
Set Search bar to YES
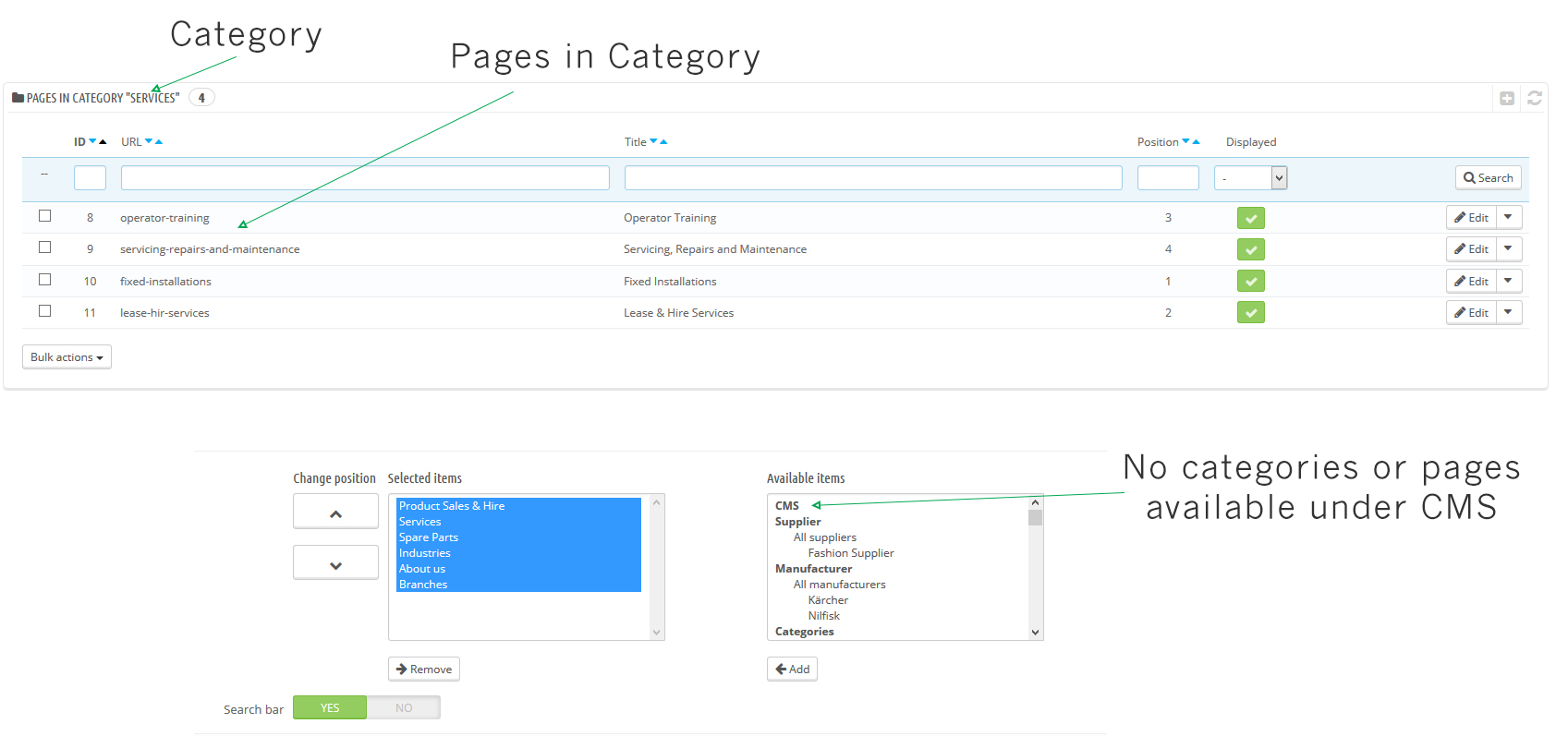[330, 707]
